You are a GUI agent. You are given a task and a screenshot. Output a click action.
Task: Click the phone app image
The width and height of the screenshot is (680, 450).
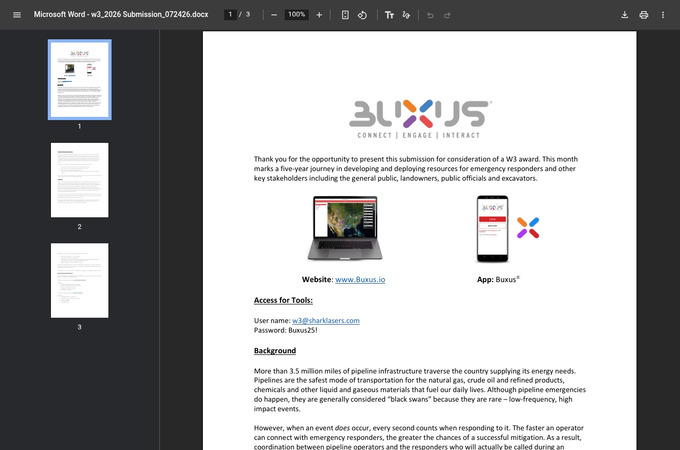pyautogui.click(x=493, y=228)
